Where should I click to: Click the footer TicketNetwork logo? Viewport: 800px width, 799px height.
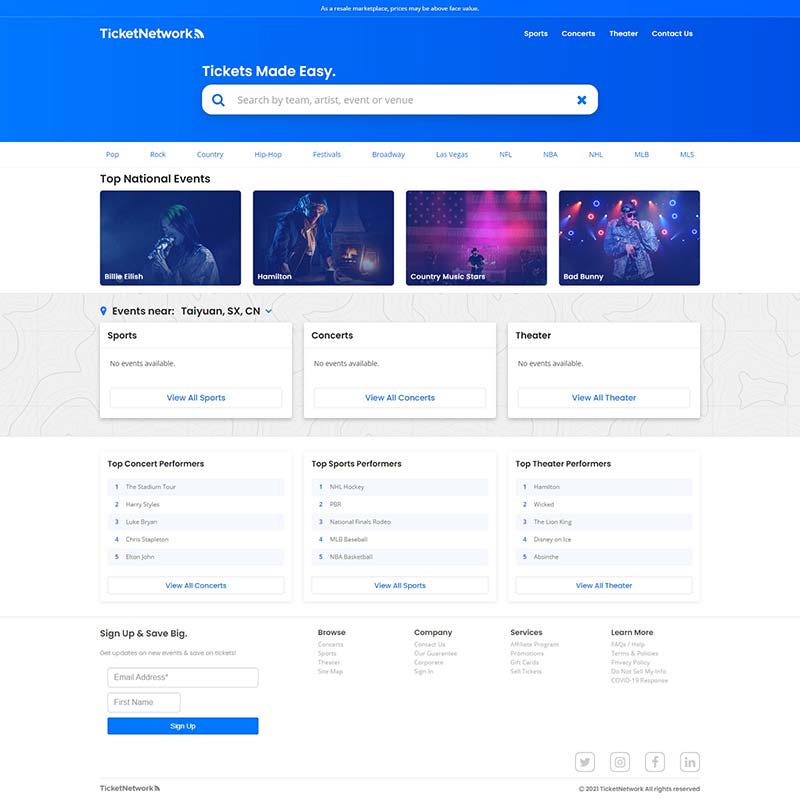tap(130, 788)
